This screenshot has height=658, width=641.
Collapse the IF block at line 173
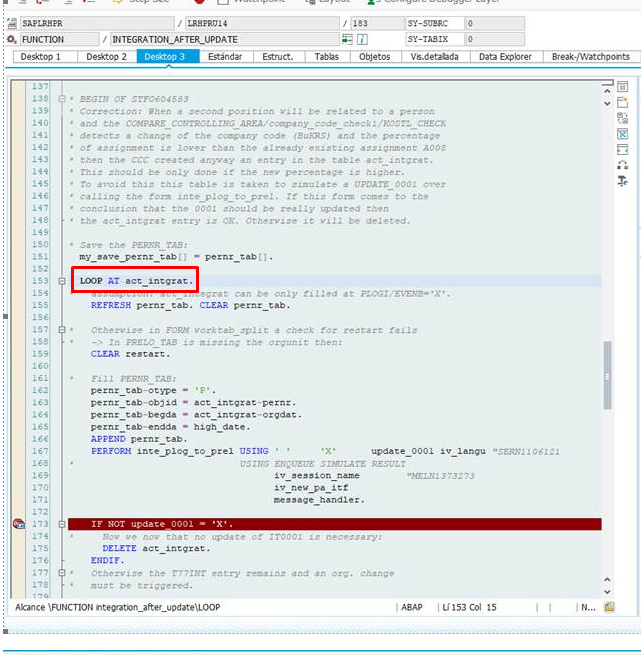[62, 524]
